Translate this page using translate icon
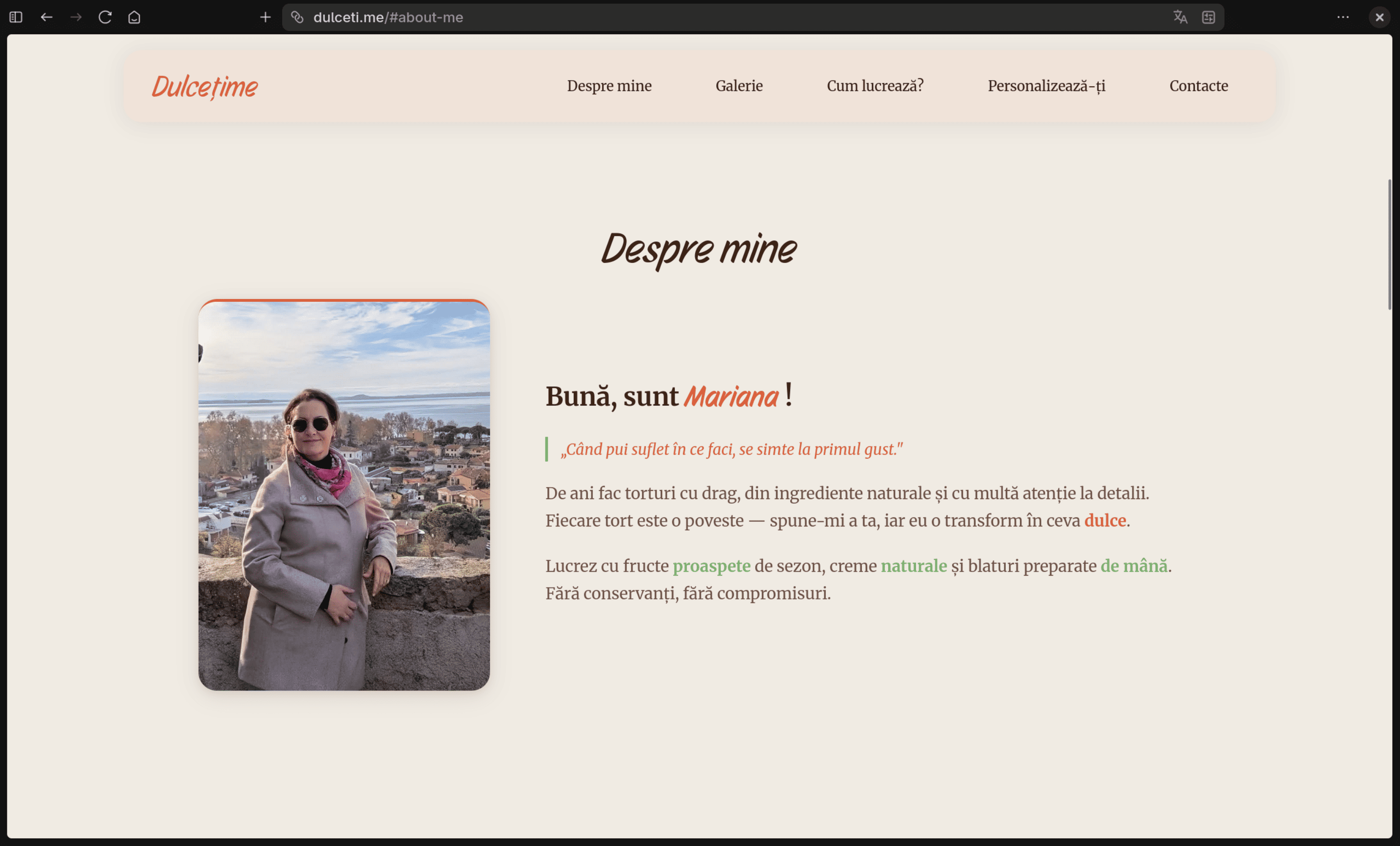Image resolution: width=1400 pixels, height=846 pixels. [x=1180, y=17]
